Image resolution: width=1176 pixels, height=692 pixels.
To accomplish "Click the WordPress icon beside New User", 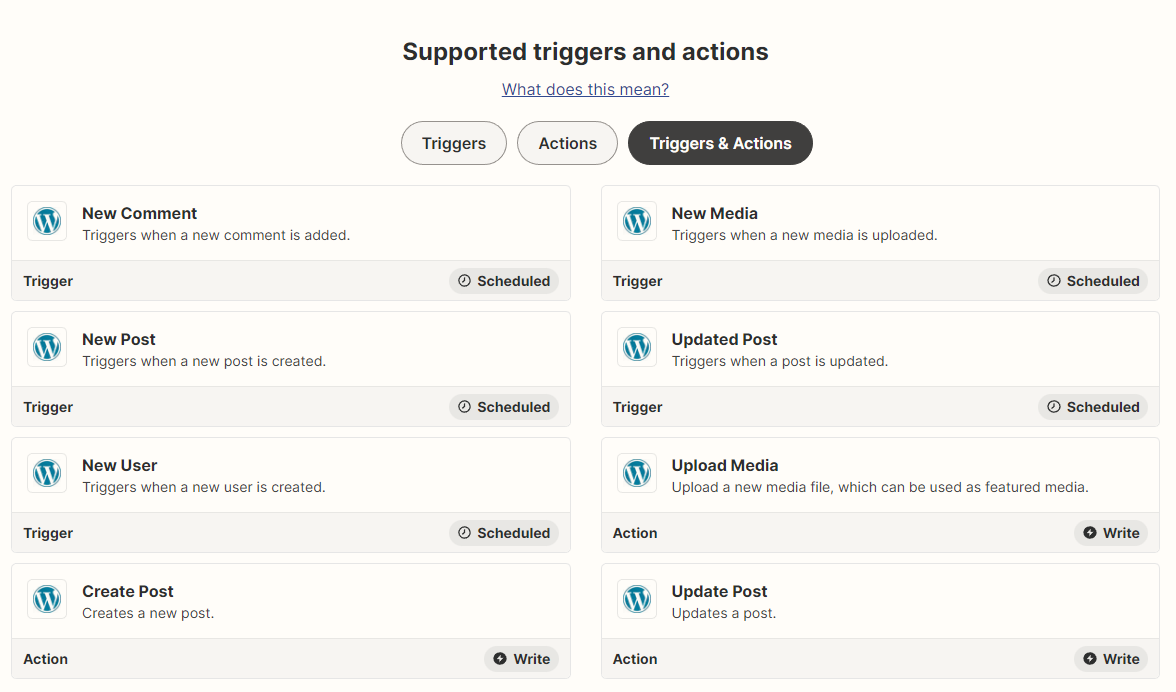I will click(47, 473).
